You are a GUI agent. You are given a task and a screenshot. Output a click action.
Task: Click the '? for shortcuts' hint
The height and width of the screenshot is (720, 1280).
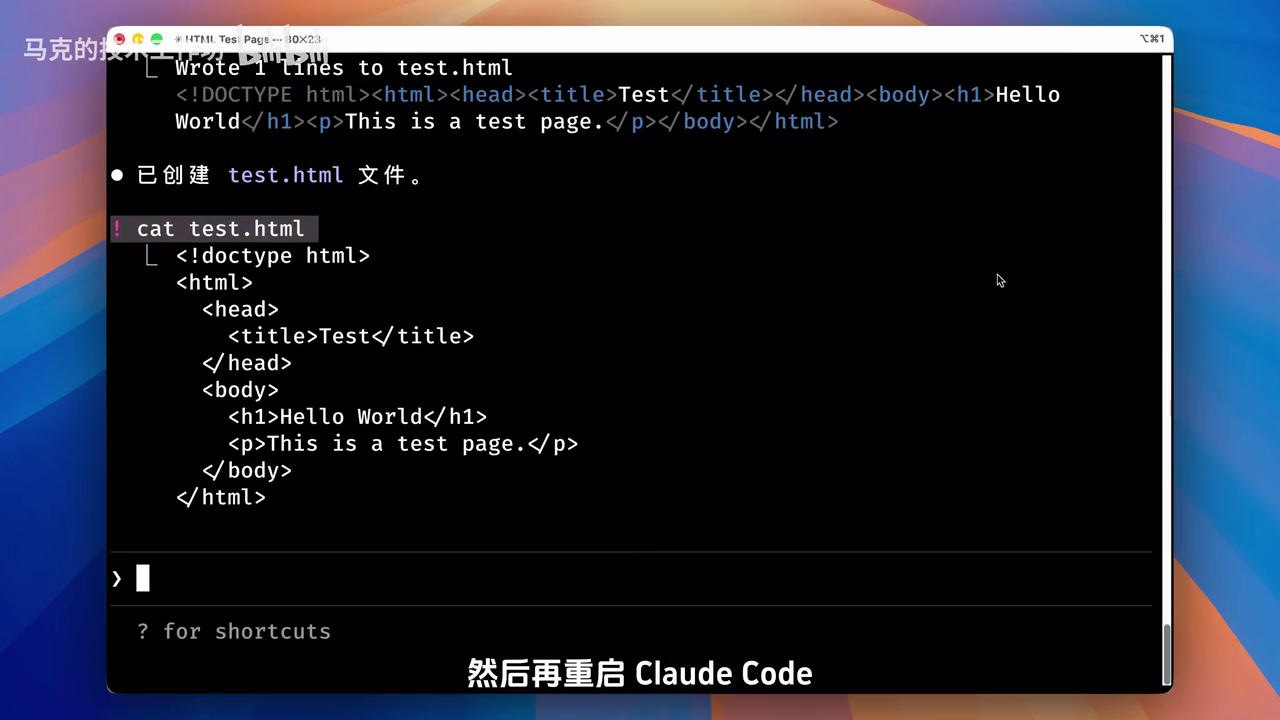pyautogui.click(x=234, y=631)
